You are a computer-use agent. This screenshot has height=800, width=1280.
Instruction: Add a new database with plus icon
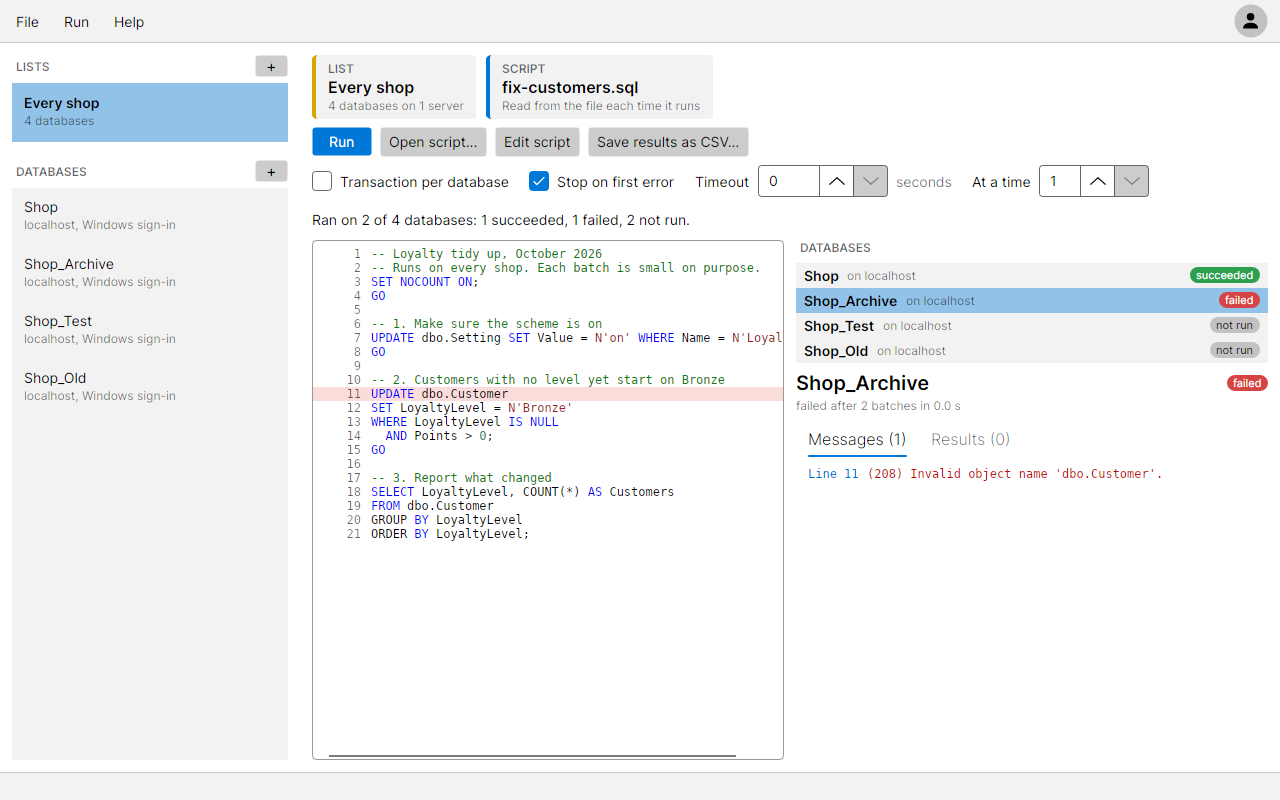tap(271, 171)
